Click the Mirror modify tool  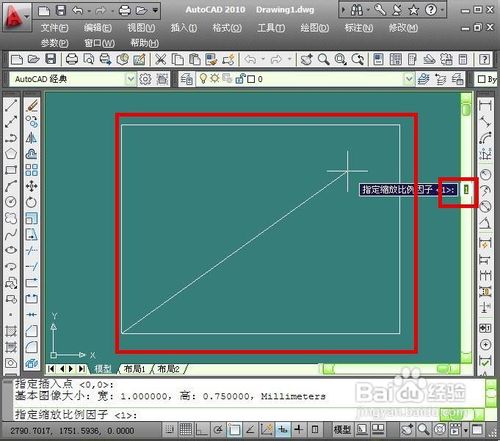point(32,138)
